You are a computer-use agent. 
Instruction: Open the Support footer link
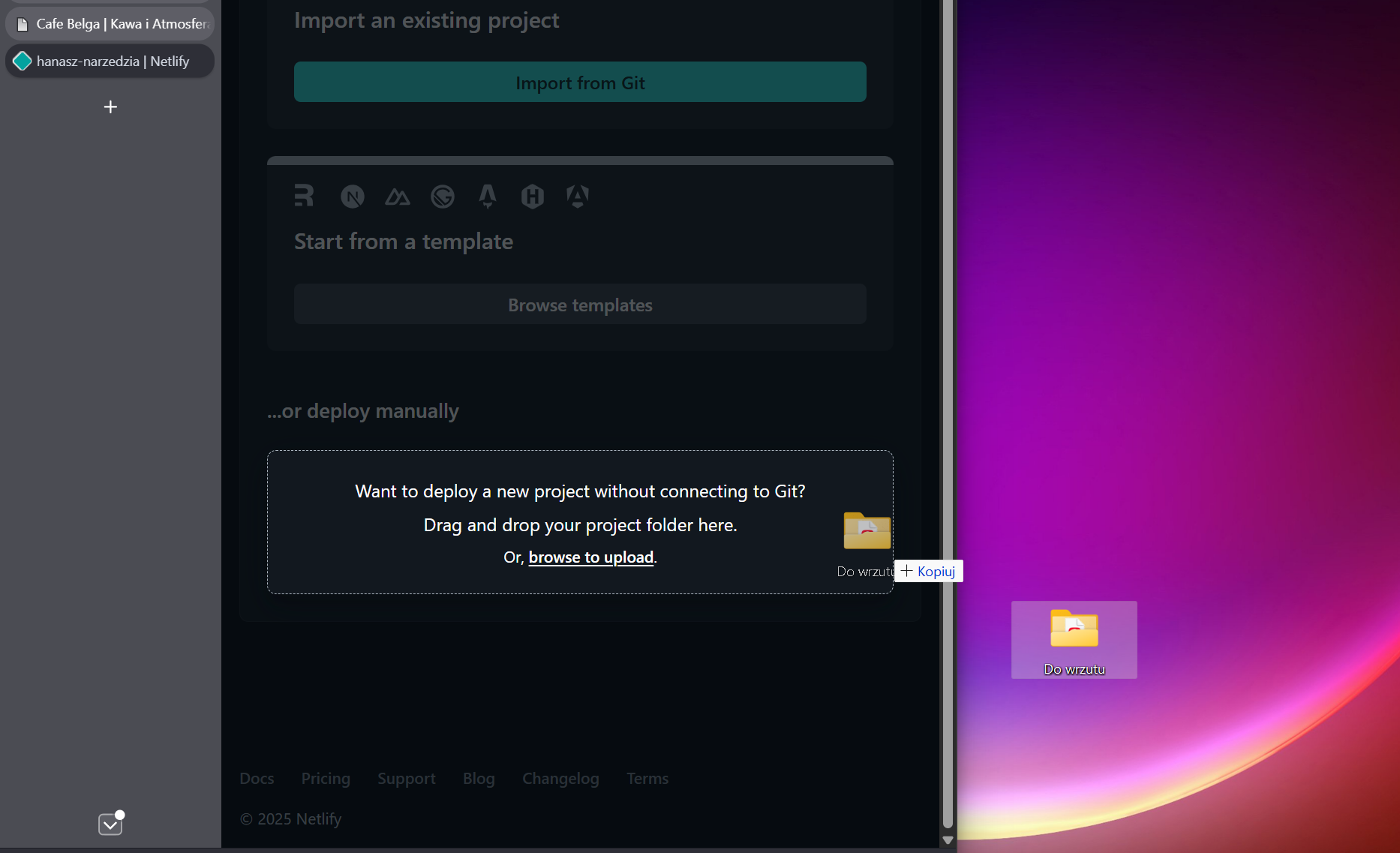(407, 779)
